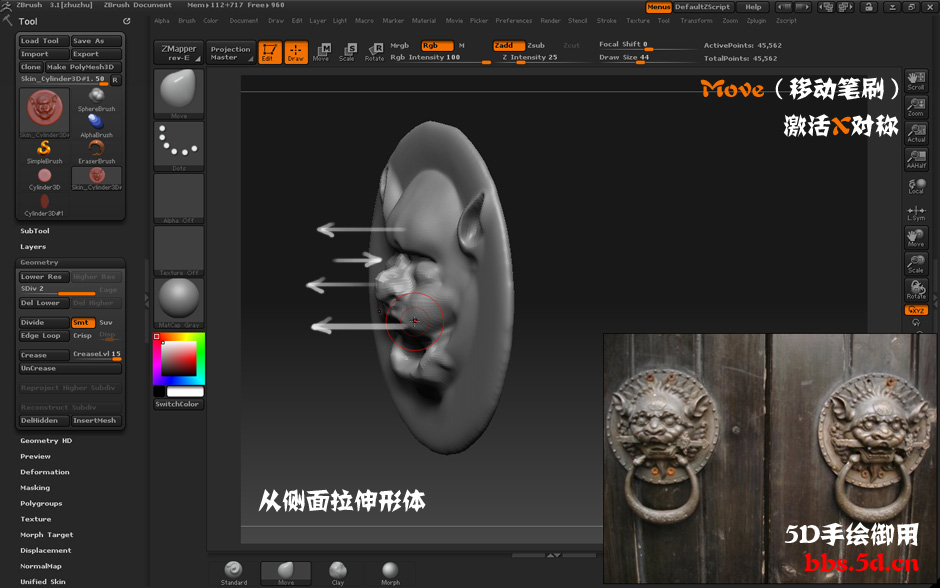The height and width of the screenshot is (588, 940).
Task: Click the Actual size icon
Action: click(x=916, y=133)
